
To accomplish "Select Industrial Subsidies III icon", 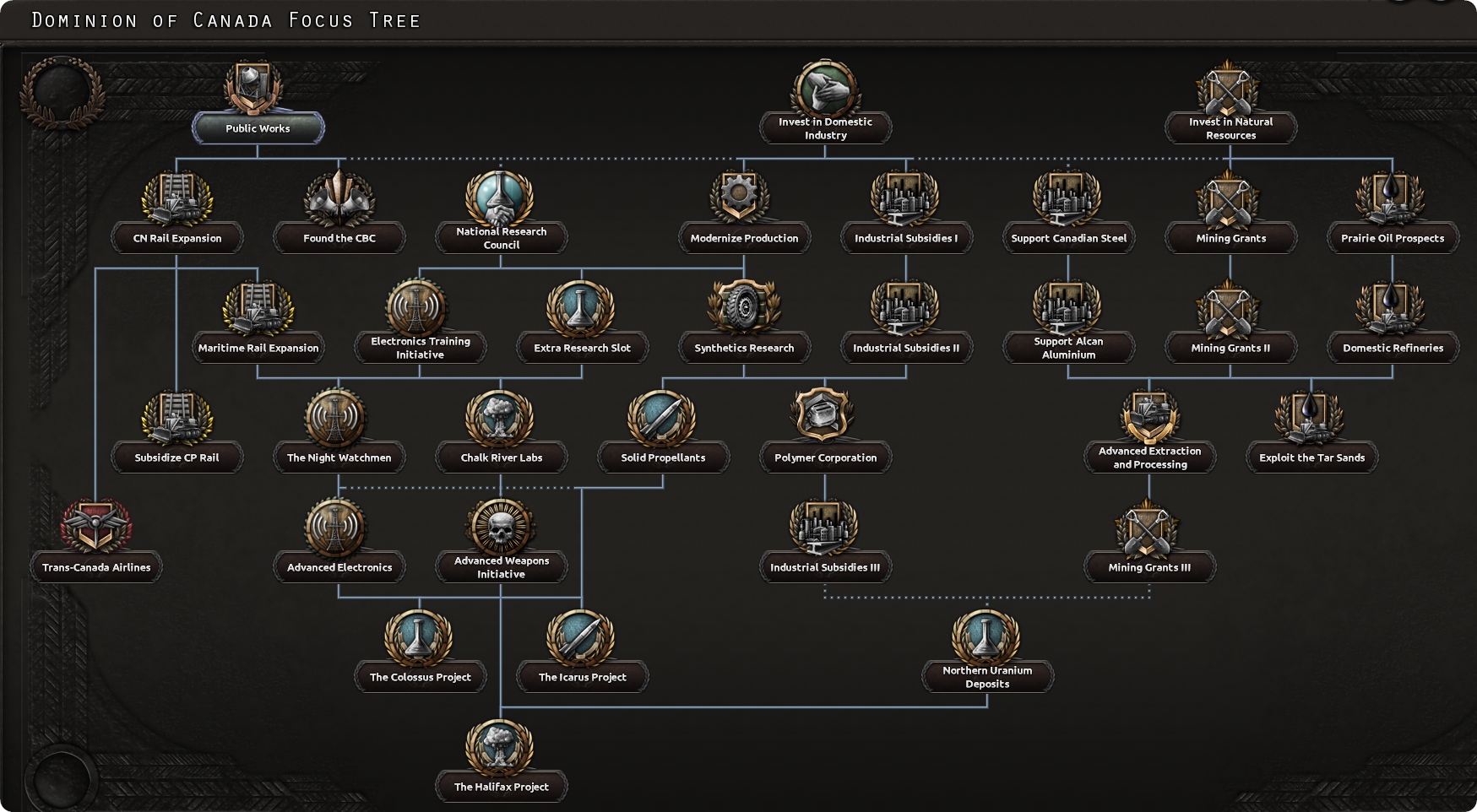I will (824, 528).
